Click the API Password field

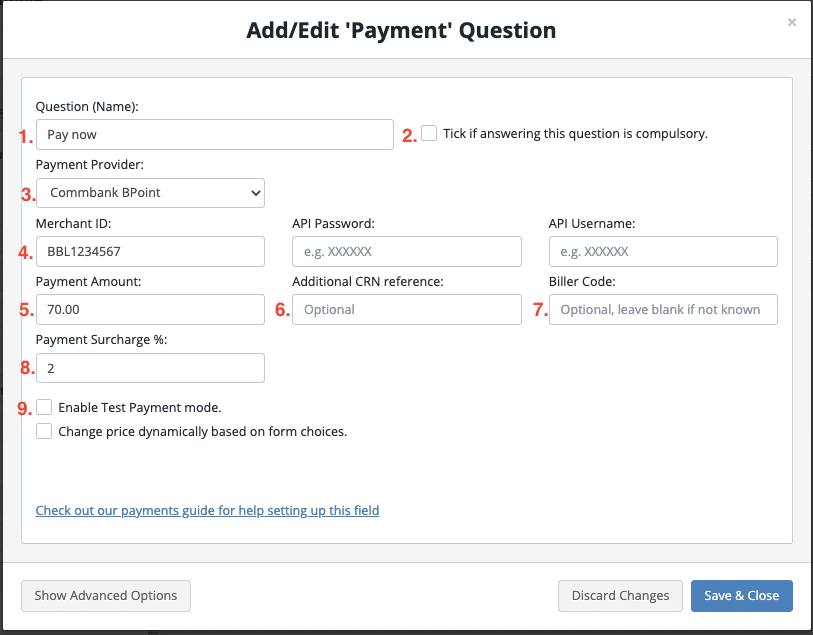pos(406,251)
